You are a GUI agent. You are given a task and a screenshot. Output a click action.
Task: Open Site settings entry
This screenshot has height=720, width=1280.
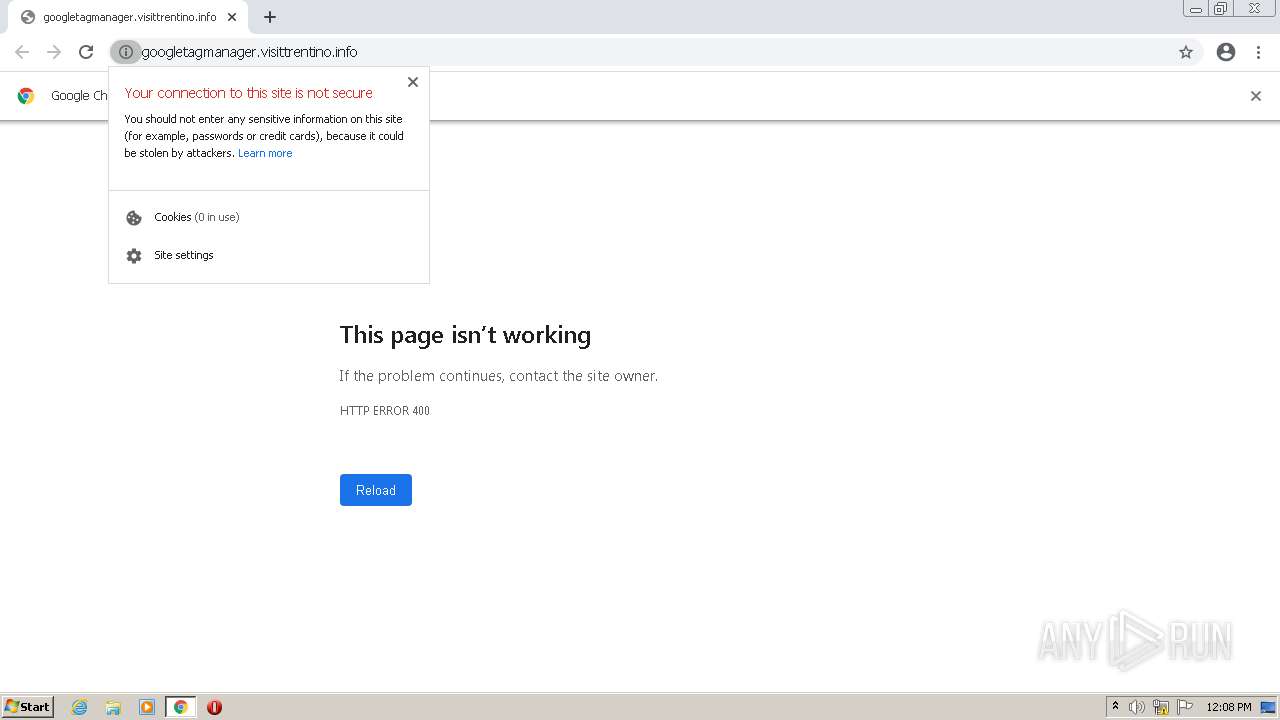click(269, 255)
